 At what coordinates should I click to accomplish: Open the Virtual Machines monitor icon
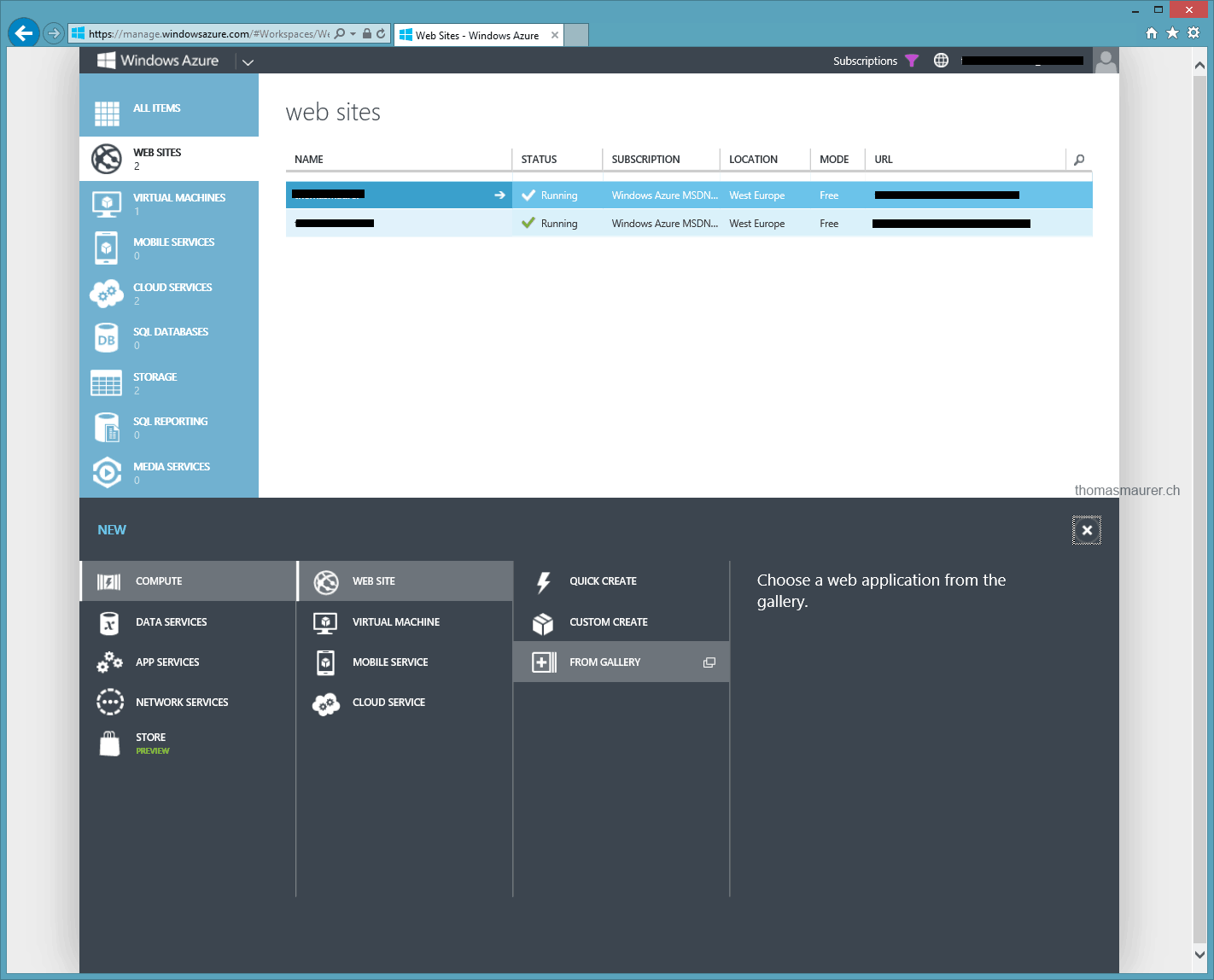click(x=107, y=204)
